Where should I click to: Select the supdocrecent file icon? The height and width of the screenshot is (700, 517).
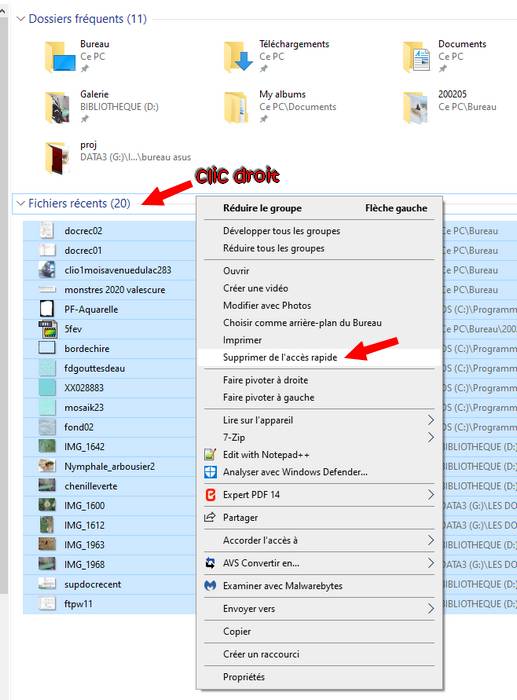tap(47, 584)
